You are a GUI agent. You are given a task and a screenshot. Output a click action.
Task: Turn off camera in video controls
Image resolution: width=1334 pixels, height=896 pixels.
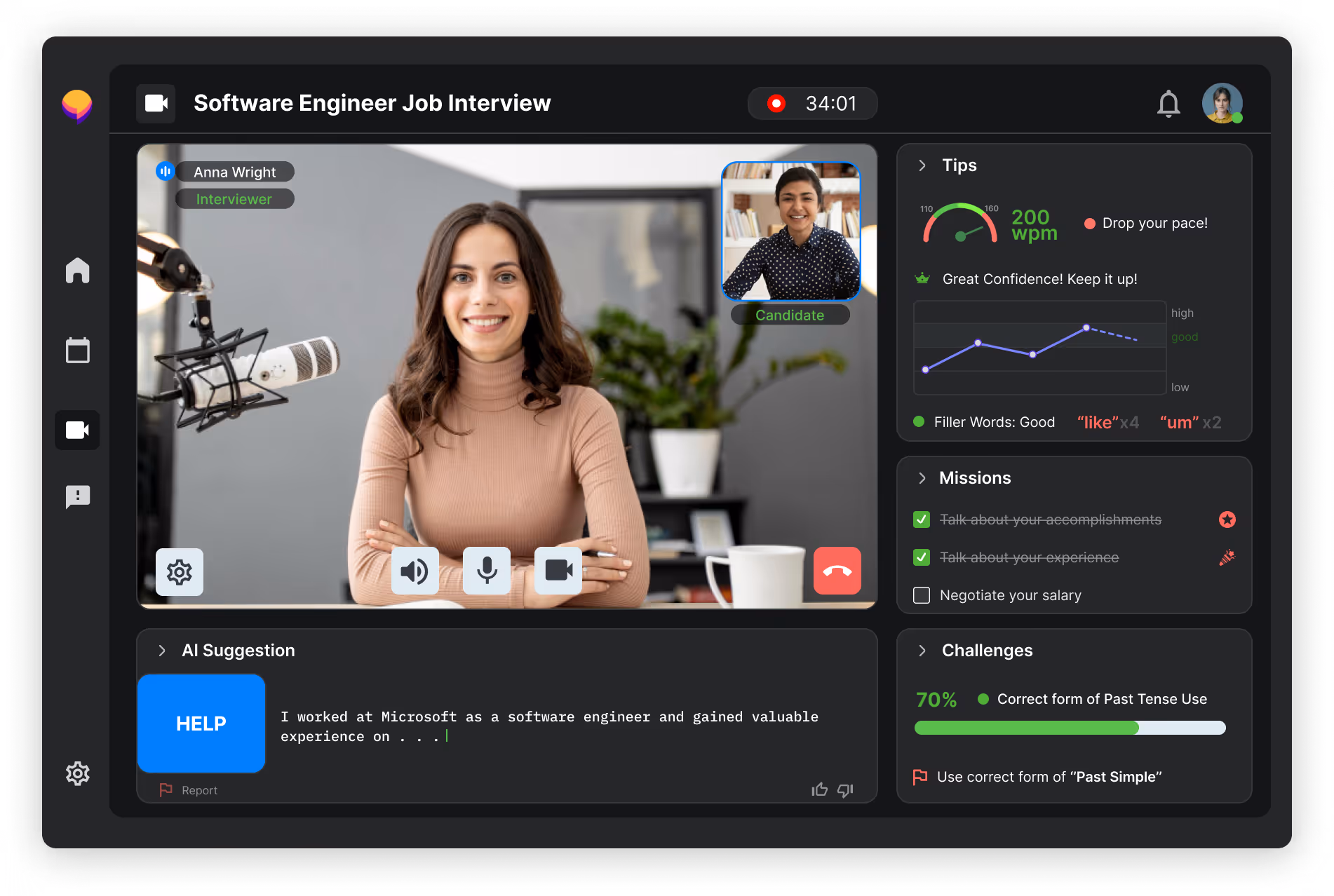click(558, 571)
